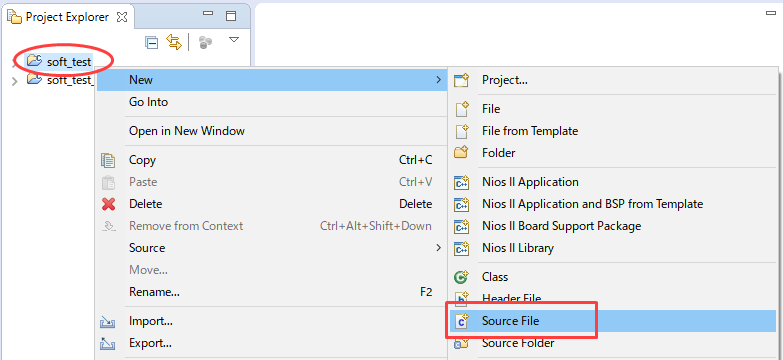Viewport: 783px width, 360px height.
Task: Click the new Folder icon
Action: click(461, 152)
